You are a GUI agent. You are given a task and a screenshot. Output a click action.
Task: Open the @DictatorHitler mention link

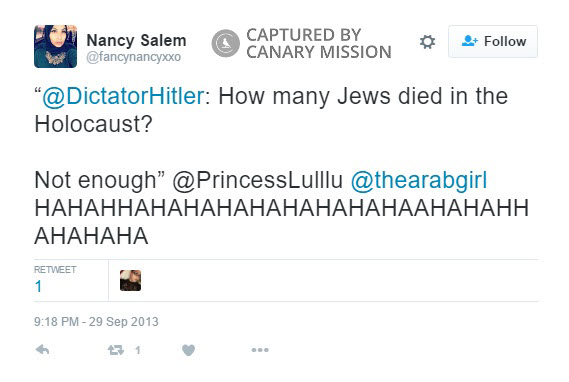click(123, 96)
